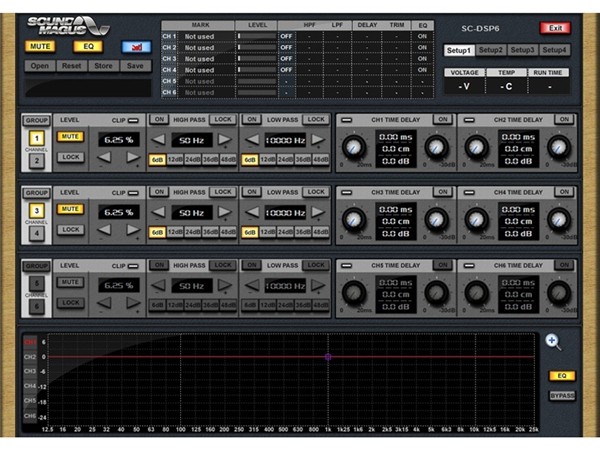Raise channel 3 high pass frequency arrow
Viewport: 600px width, 450px height.
point(225,212)
